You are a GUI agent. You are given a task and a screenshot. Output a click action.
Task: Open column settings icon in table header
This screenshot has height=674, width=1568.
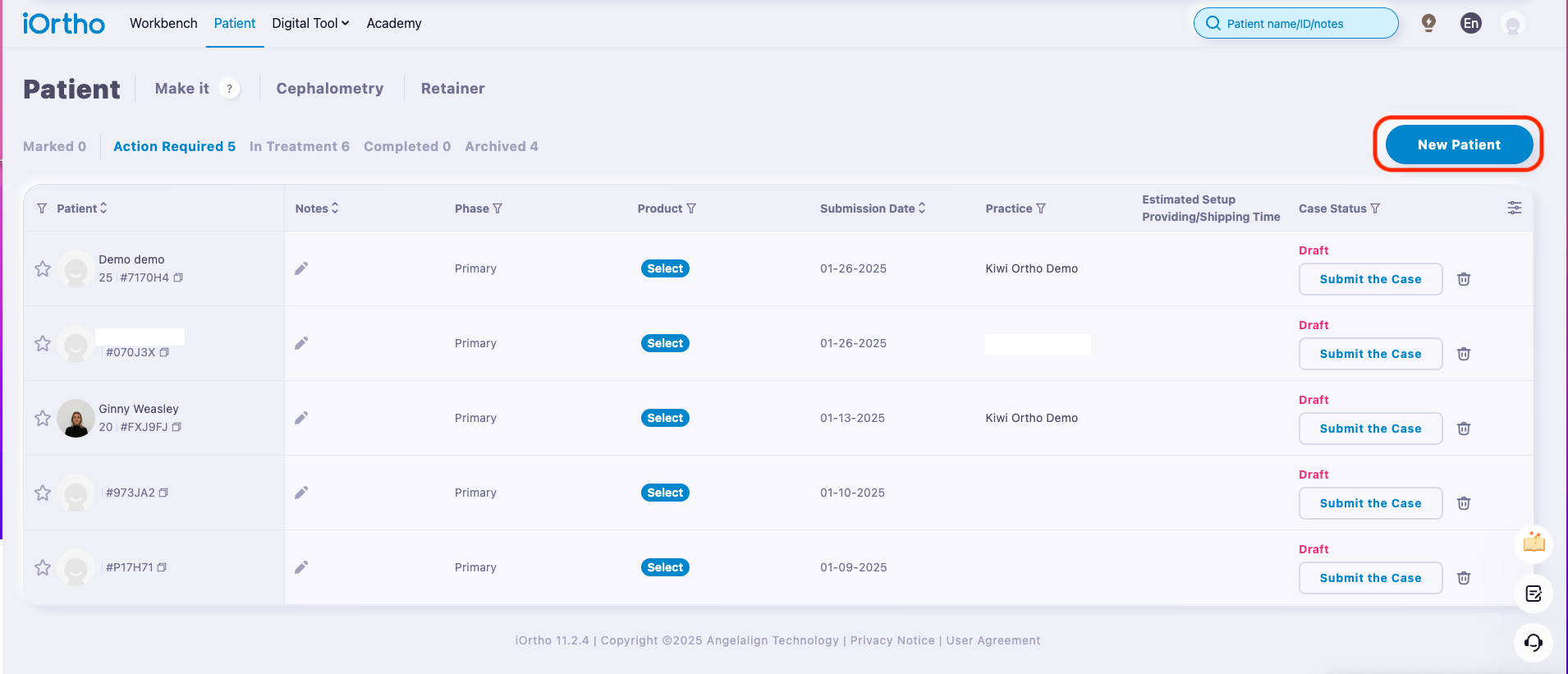[x=1515, y=208]
